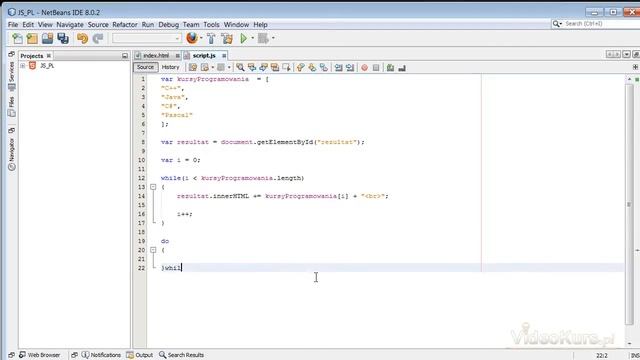640x360 pixels.
Task: Switch editor to History view
Action: tap(170, 67)
